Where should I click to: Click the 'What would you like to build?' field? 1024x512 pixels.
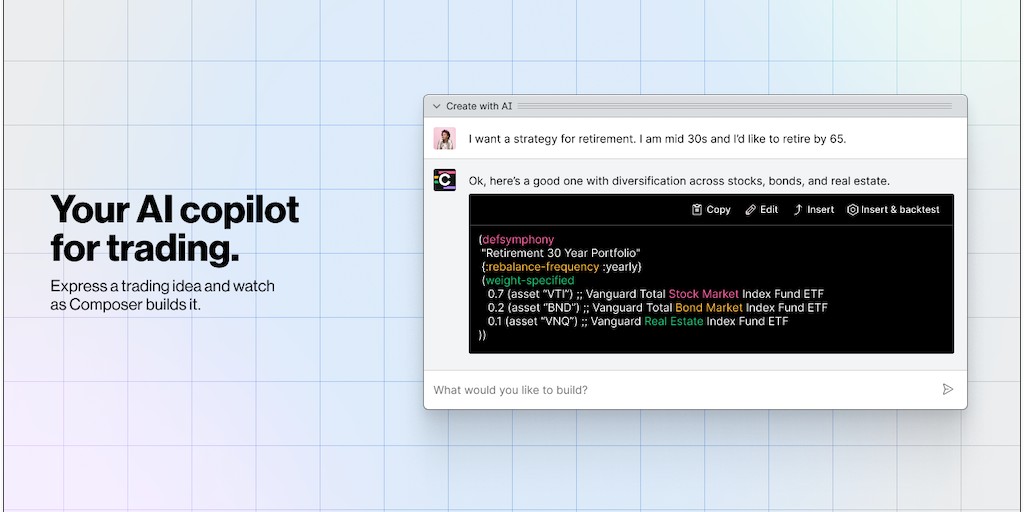680,390
